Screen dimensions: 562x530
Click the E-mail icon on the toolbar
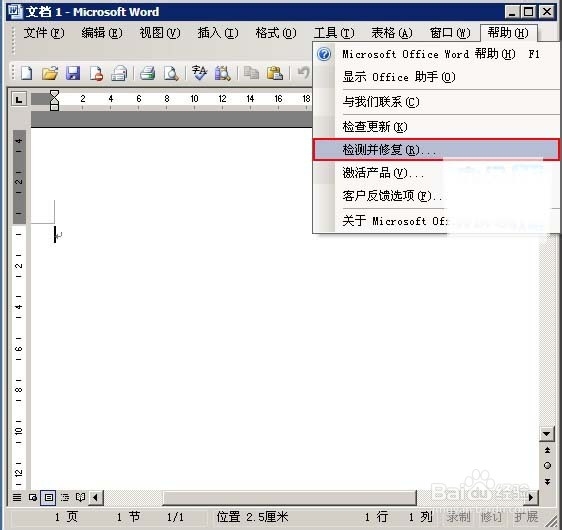[119, 73]
